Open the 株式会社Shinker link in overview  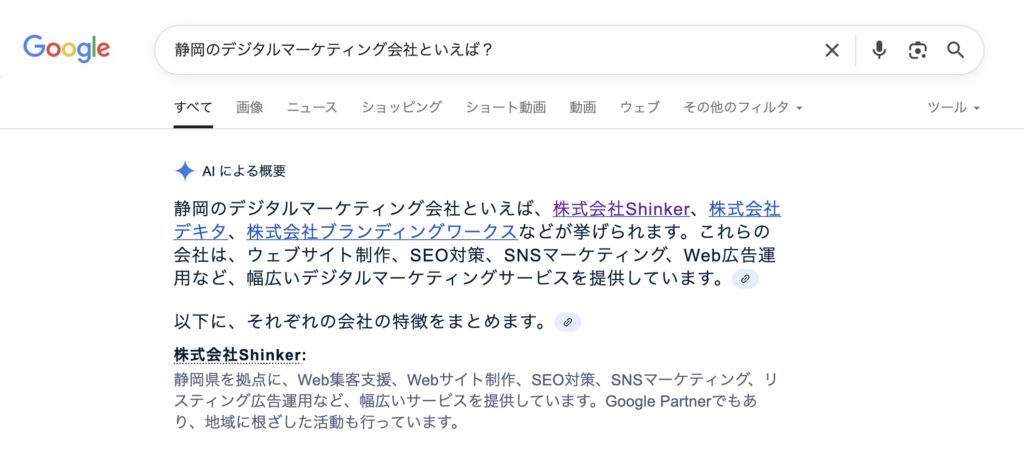[621, 209]
